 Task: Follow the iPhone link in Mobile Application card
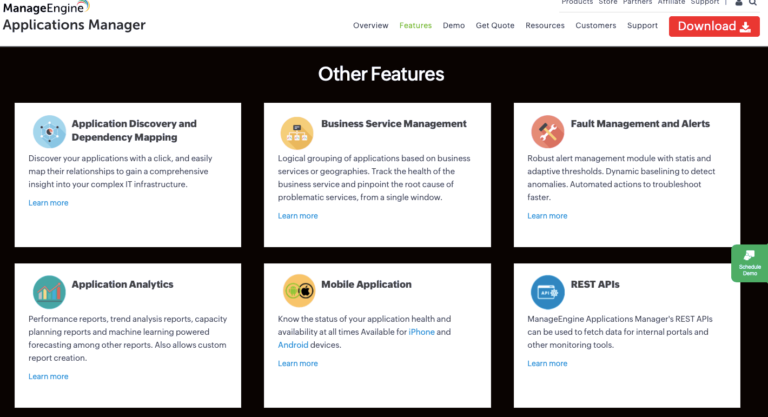tap(422, 332)
